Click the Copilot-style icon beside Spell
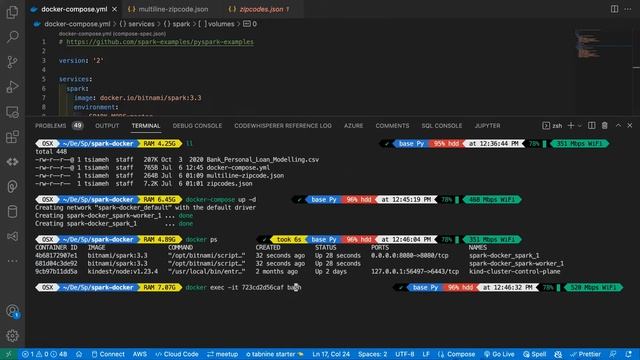Screen dimensions: 640x360 pos(558,354)
